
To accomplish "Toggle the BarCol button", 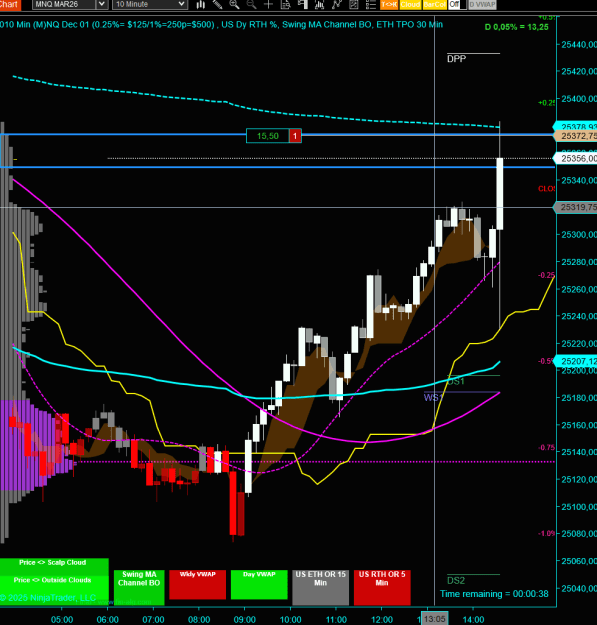I will (x=434, y=4).
